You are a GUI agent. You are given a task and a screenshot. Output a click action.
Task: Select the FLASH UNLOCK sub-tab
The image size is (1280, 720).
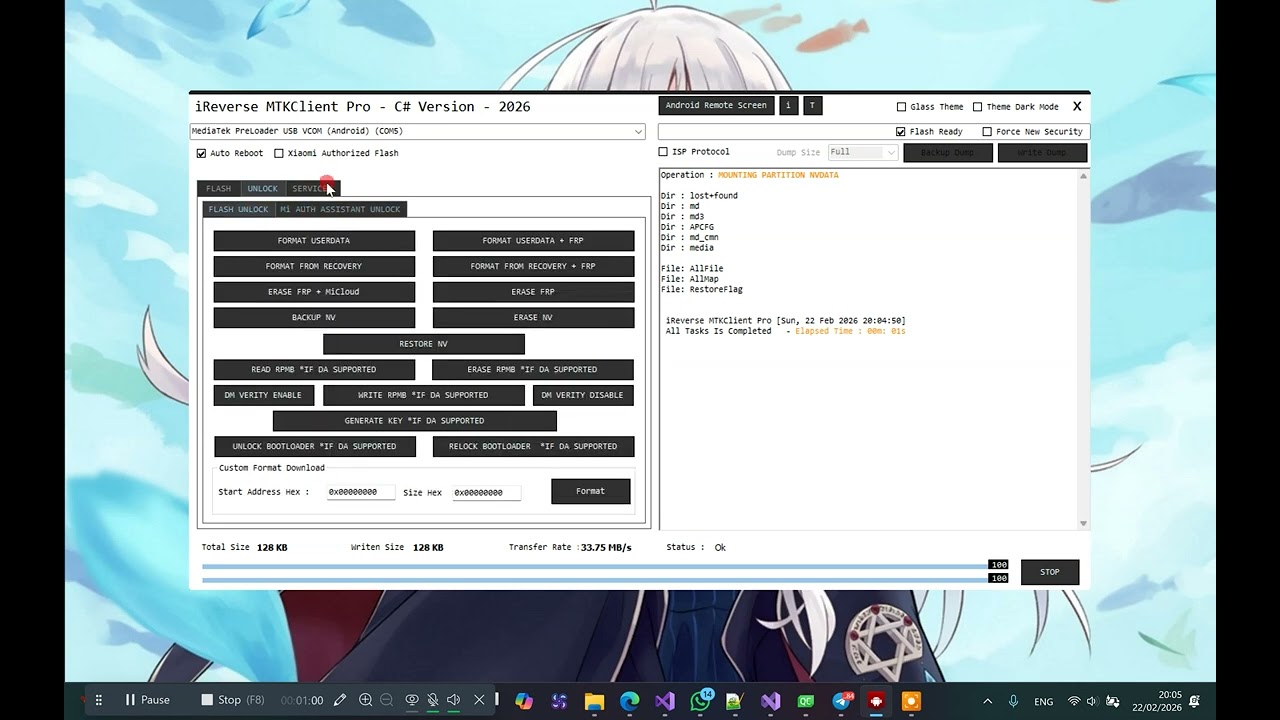pyautogui.click(x=239, y=209)
